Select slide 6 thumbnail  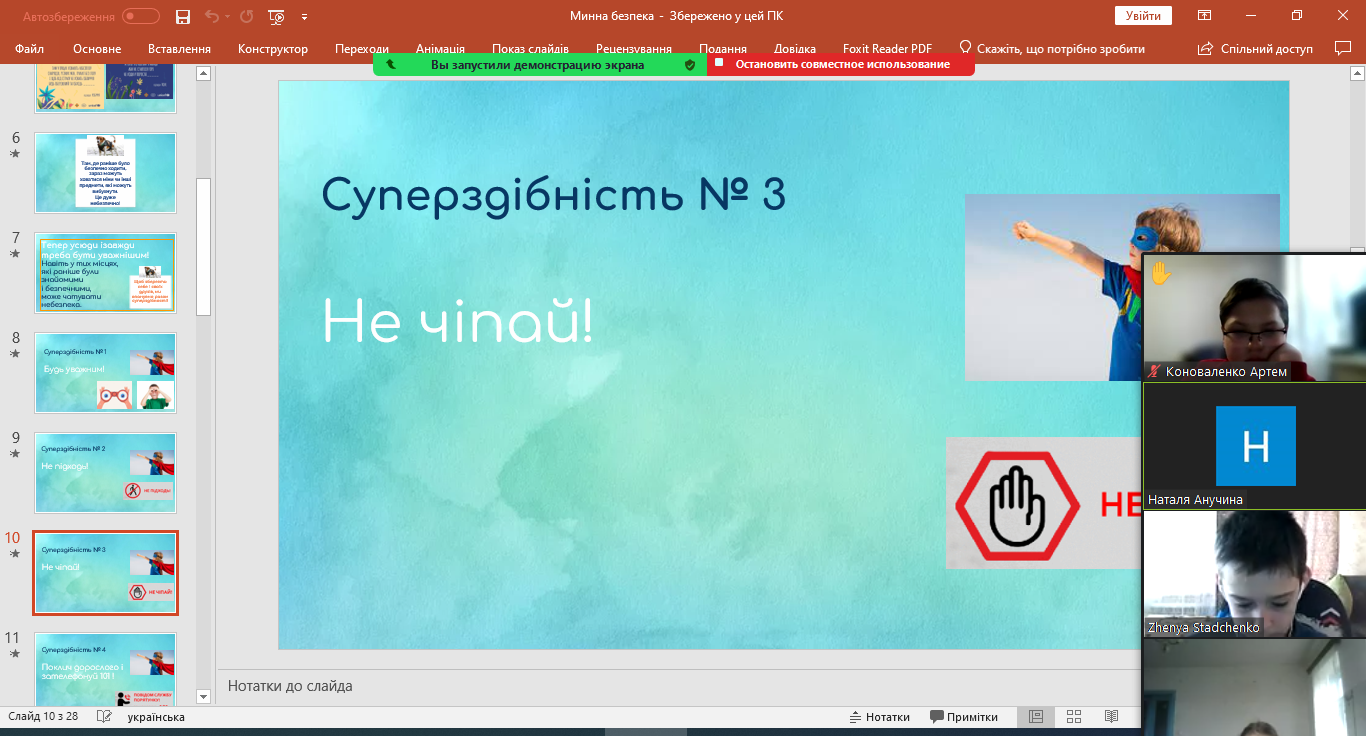pos(105,173)
